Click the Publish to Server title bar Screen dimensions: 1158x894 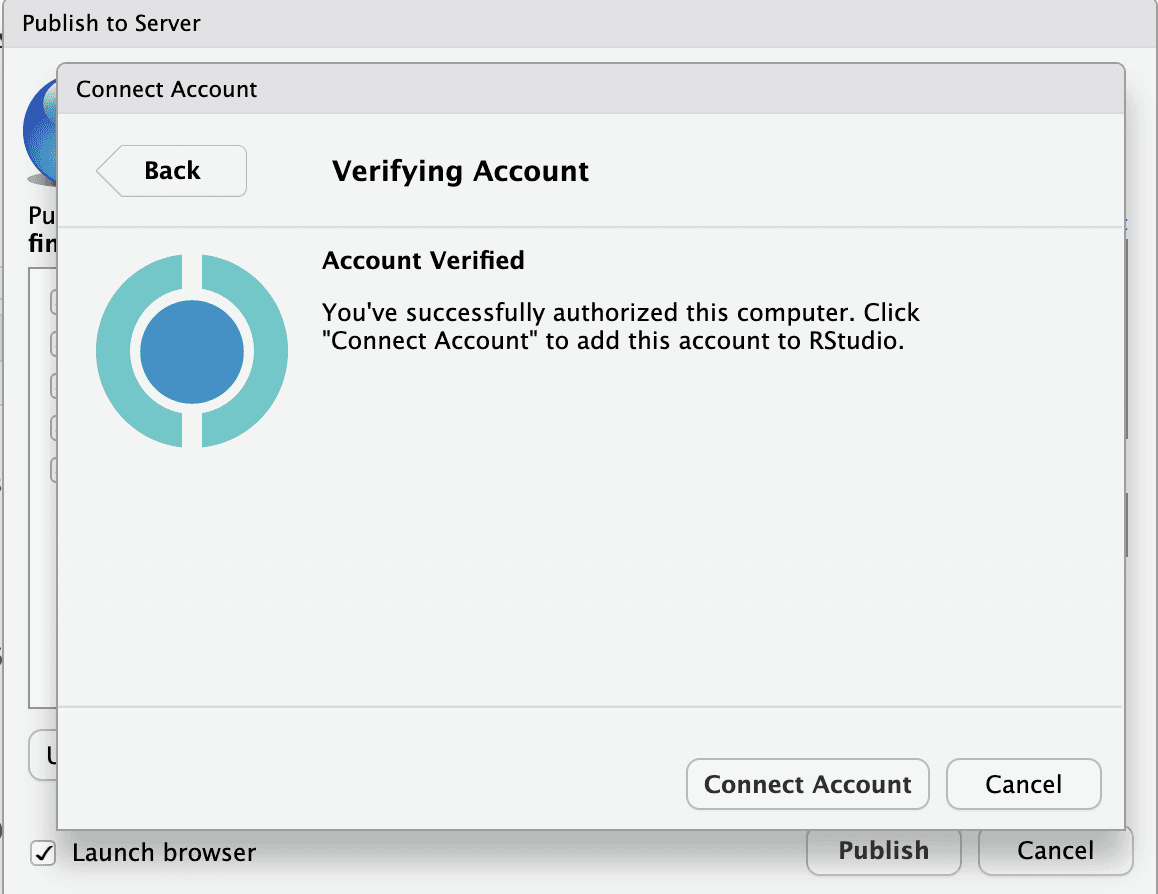tap(111, 23)
